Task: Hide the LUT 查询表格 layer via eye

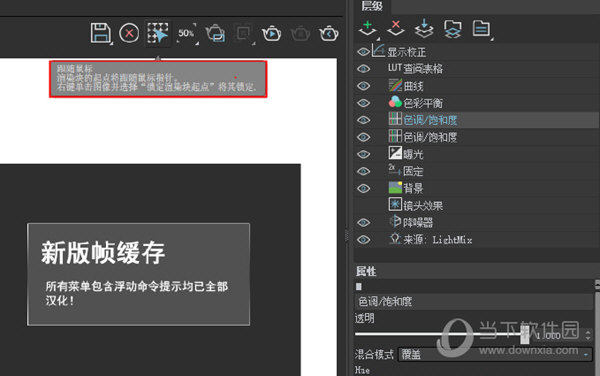Action: (x=363, y=69)
